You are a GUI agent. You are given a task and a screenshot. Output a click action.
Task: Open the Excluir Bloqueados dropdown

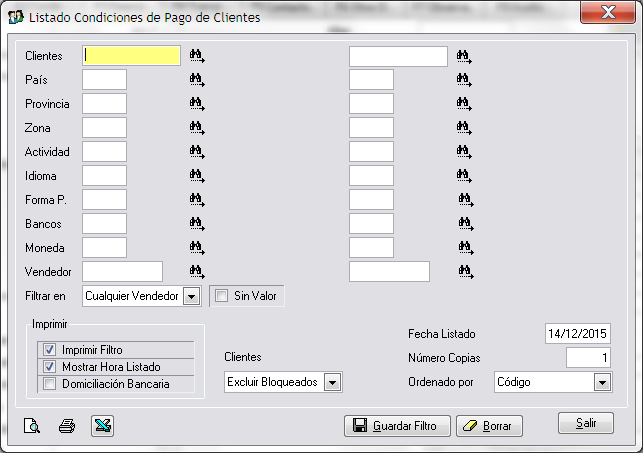point(334,382)
